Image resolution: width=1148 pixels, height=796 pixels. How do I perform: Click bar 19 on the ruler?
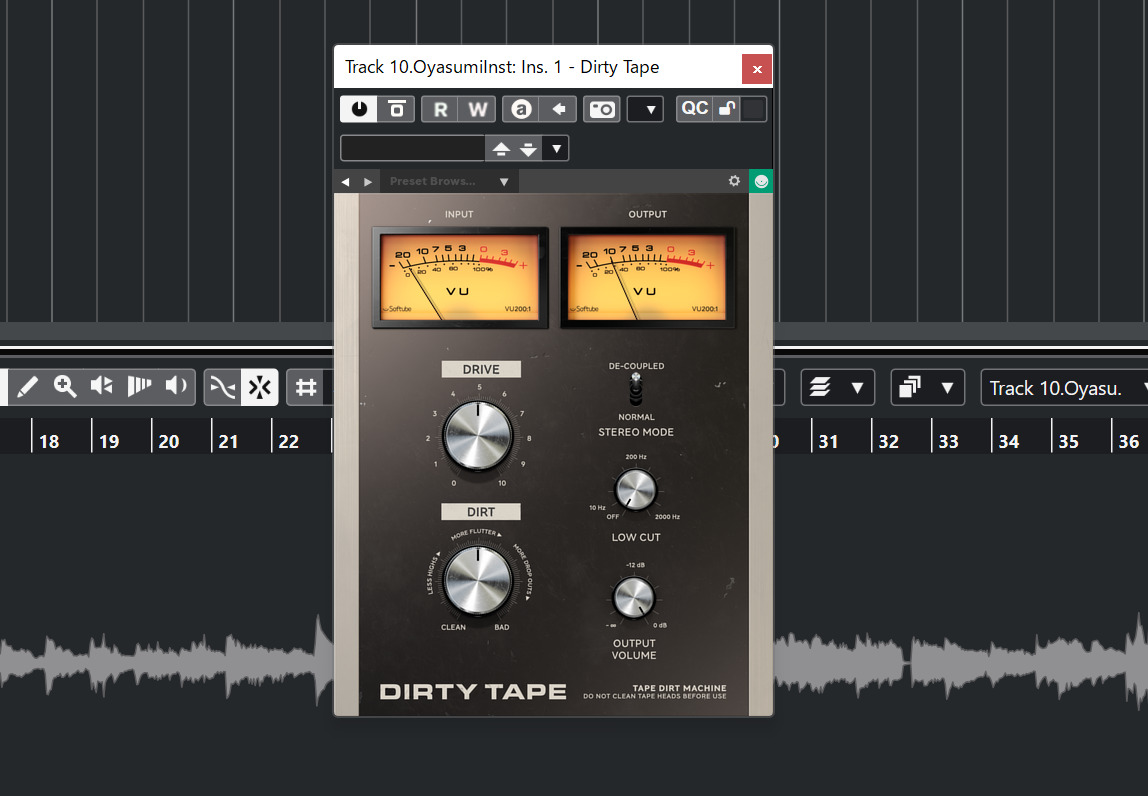tap(109, 442)
